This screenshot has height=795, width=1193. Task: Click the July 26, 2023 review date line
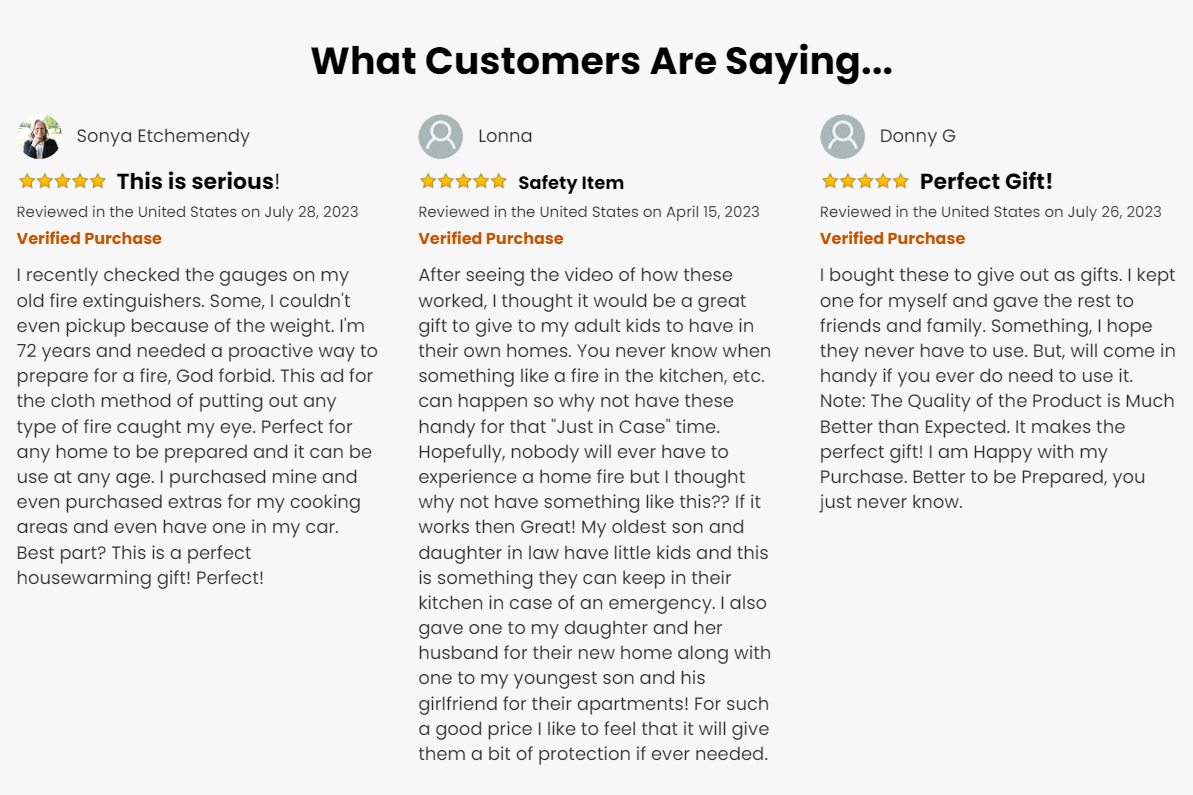[x=991, y=212]
